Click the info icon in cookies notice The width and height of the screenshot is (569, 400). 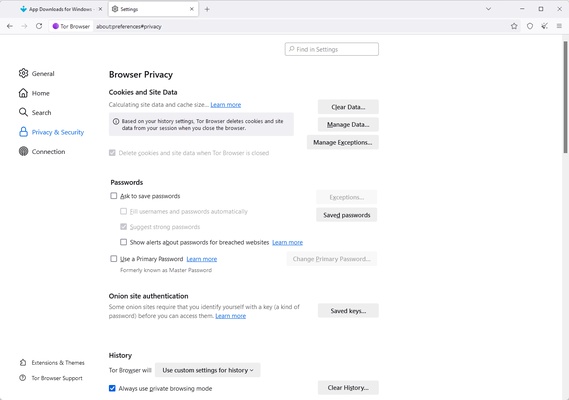point(116,121)
